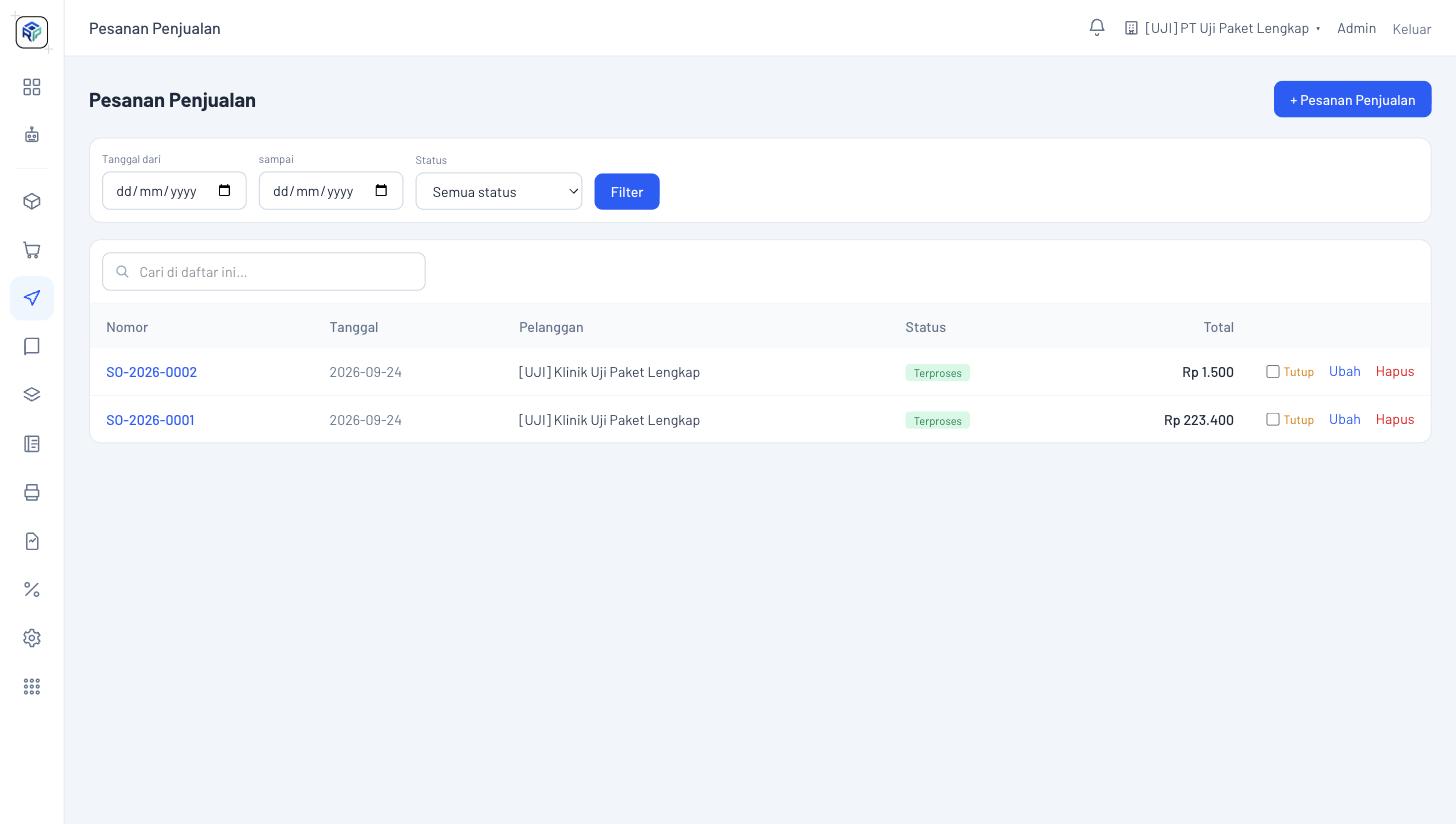Screen dimensions: 1456x824
Task: Click Hapus for SO-2026-0002
Action: (1395, 371)
